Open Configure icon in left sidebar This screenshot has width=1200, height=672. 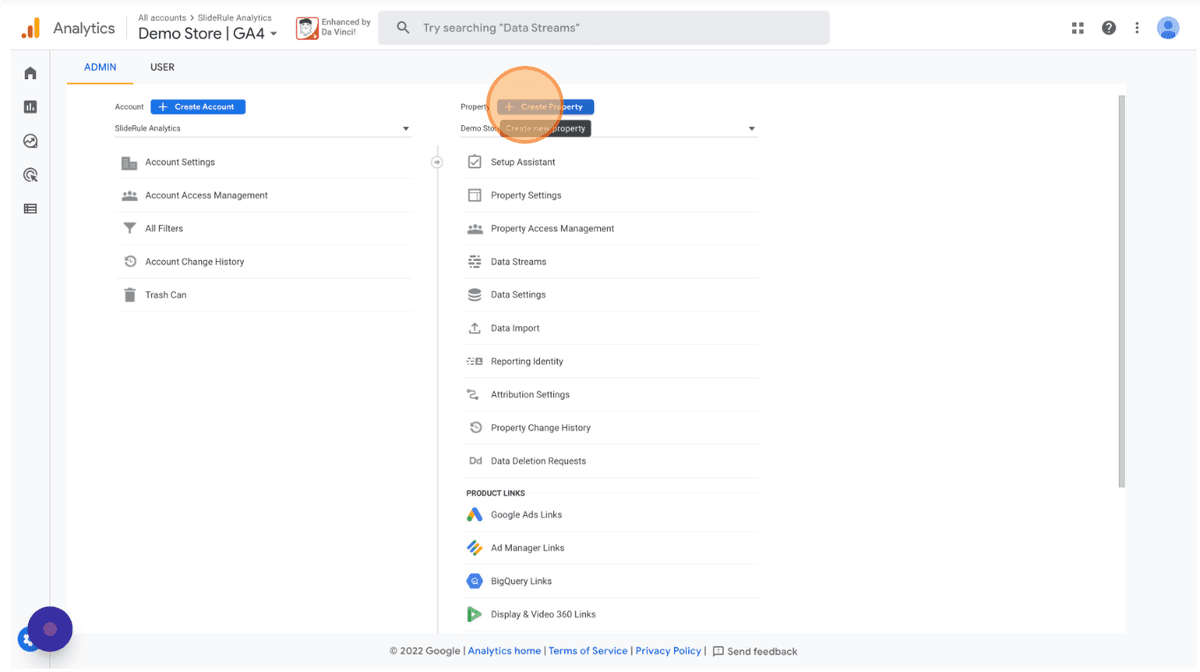point(30,209)
